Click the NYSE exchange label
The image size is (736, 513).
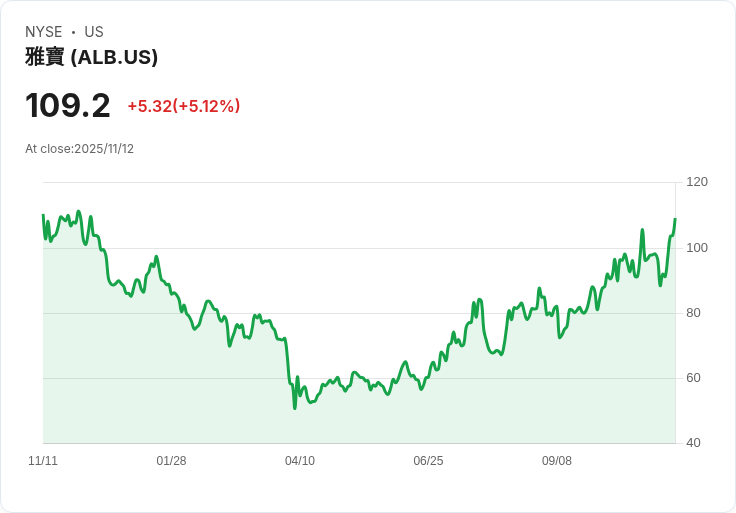pyautogui.click(x=44, y=32)
